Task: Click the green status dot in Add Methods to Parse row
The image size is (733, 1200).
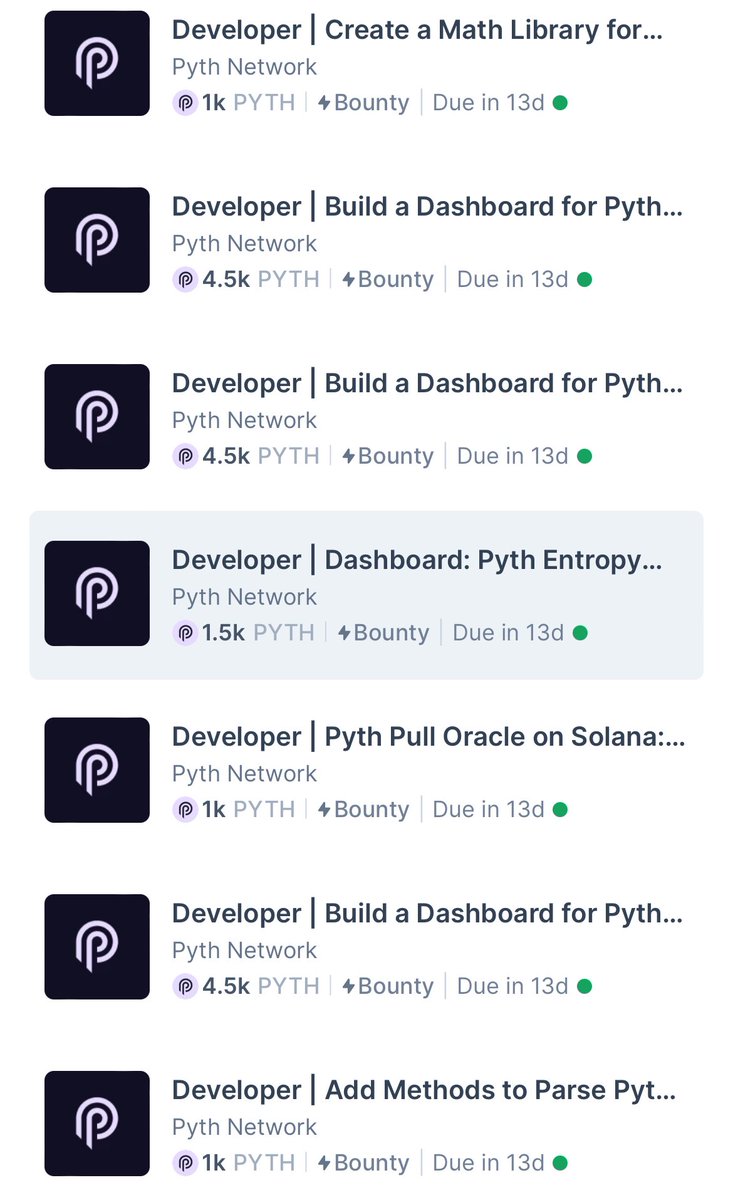Action: coord(560,1163)
